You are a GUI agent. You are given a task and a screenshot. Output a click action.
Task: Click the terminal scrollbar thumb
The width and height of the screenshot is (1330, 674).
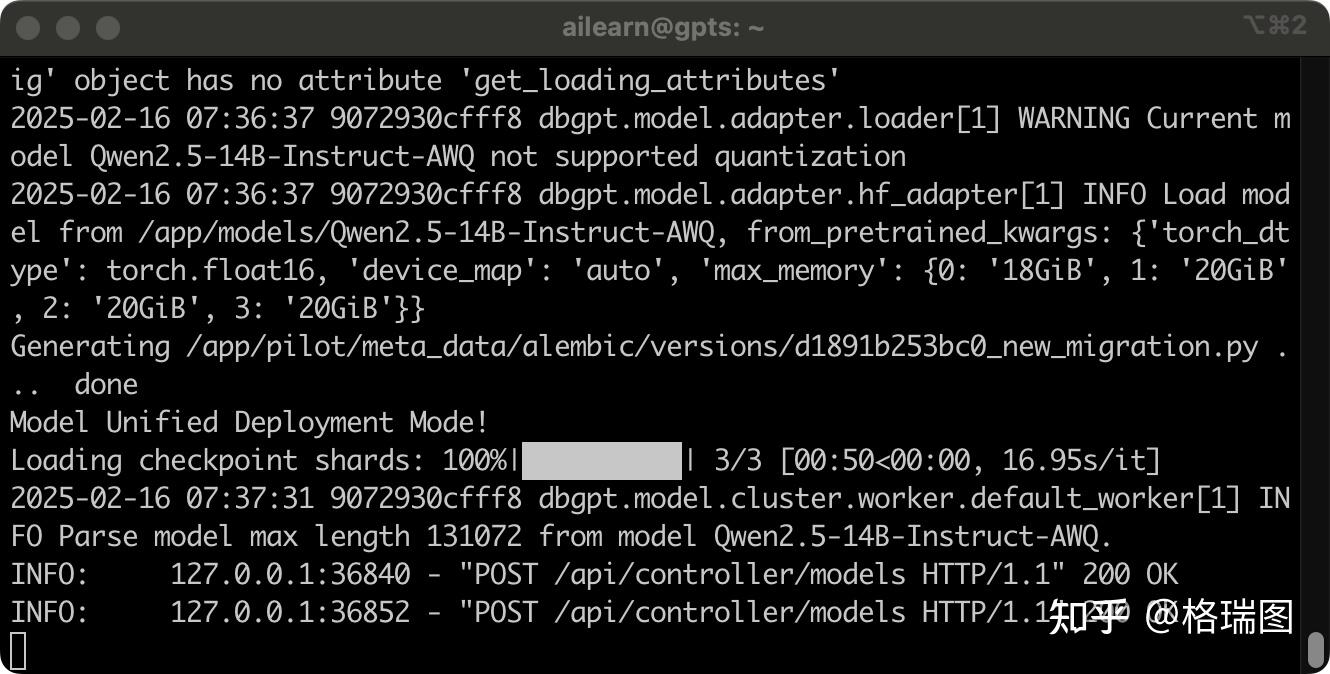coord(1317,650)
